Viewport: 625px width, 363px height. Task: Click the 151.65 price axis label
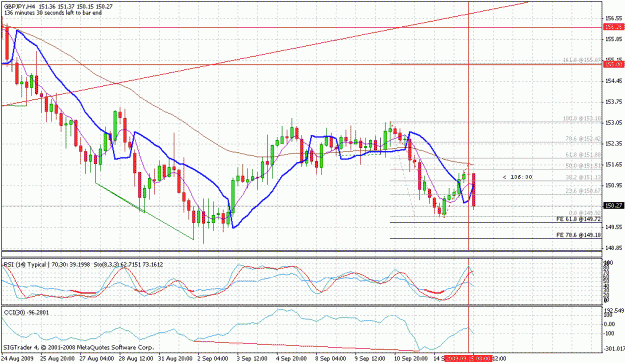point(613,164)
